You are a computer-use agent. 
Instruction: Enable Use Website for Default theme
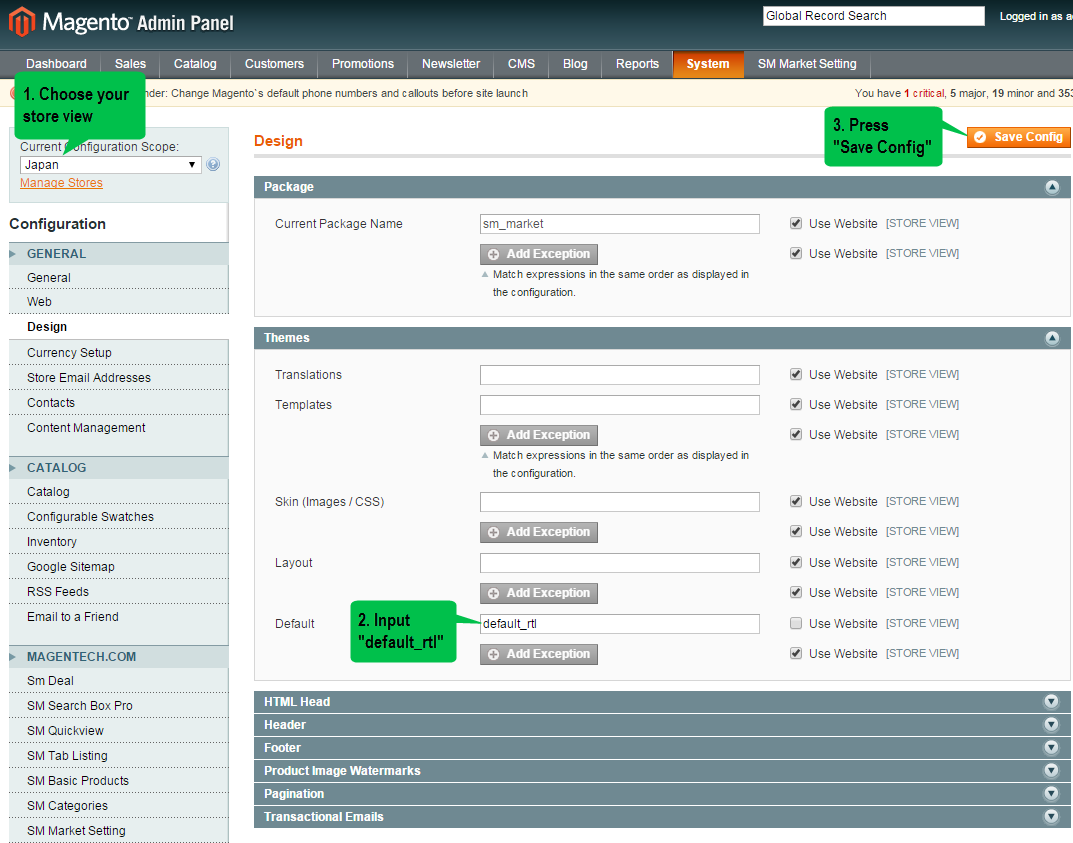[x=796, y=623]
